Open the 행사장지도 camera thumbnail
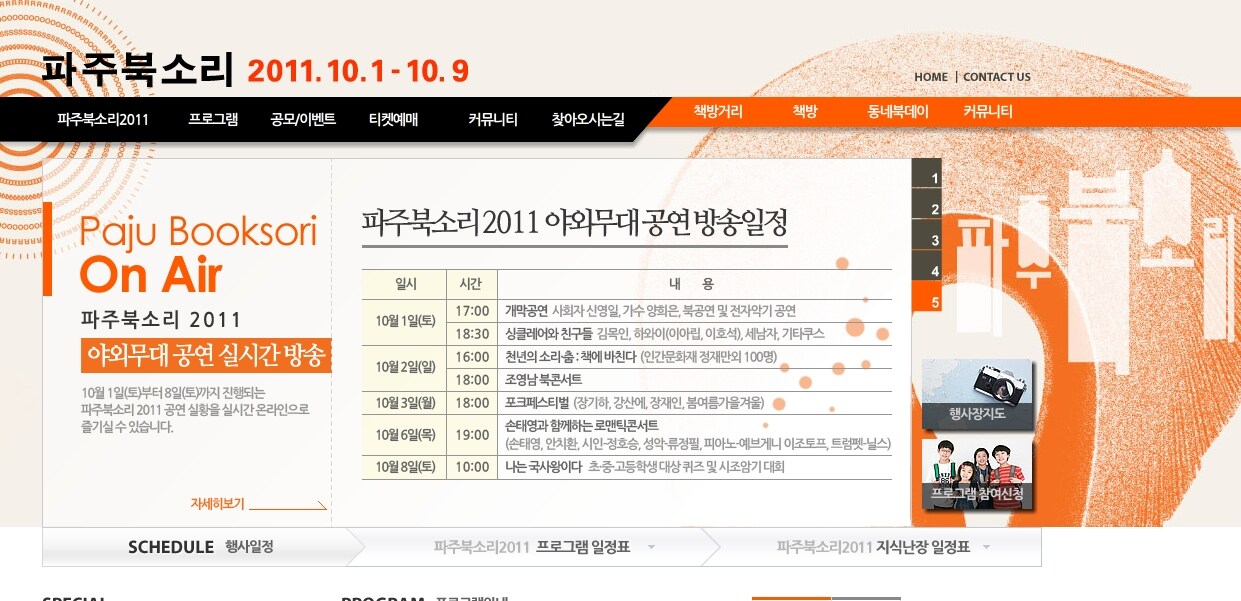This screenshot has width=1241, height=601. point(978,393)
